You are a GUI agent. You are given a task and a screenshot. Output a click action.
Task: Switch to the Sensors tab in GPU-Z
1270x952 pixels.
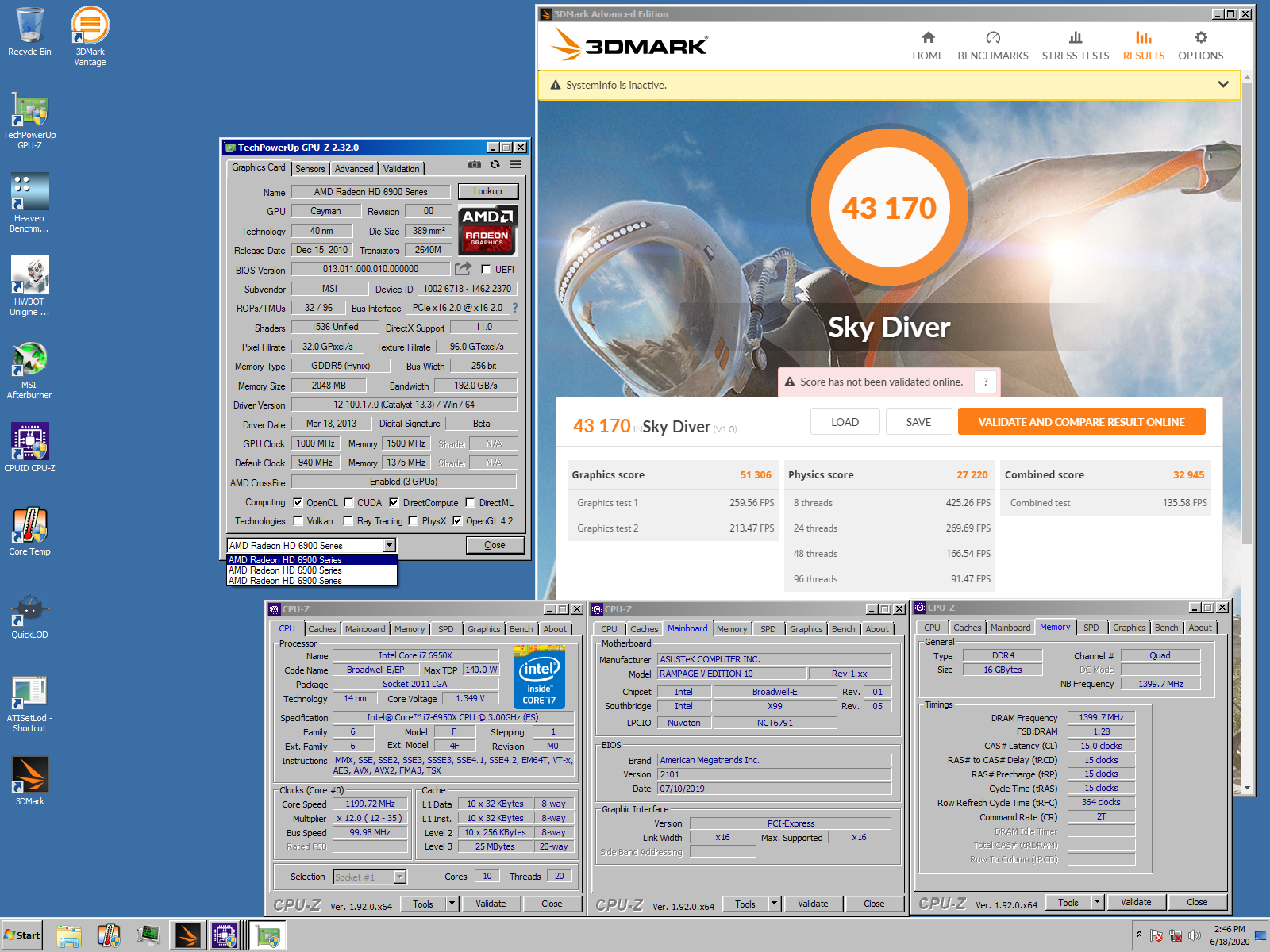coord(310,169)
